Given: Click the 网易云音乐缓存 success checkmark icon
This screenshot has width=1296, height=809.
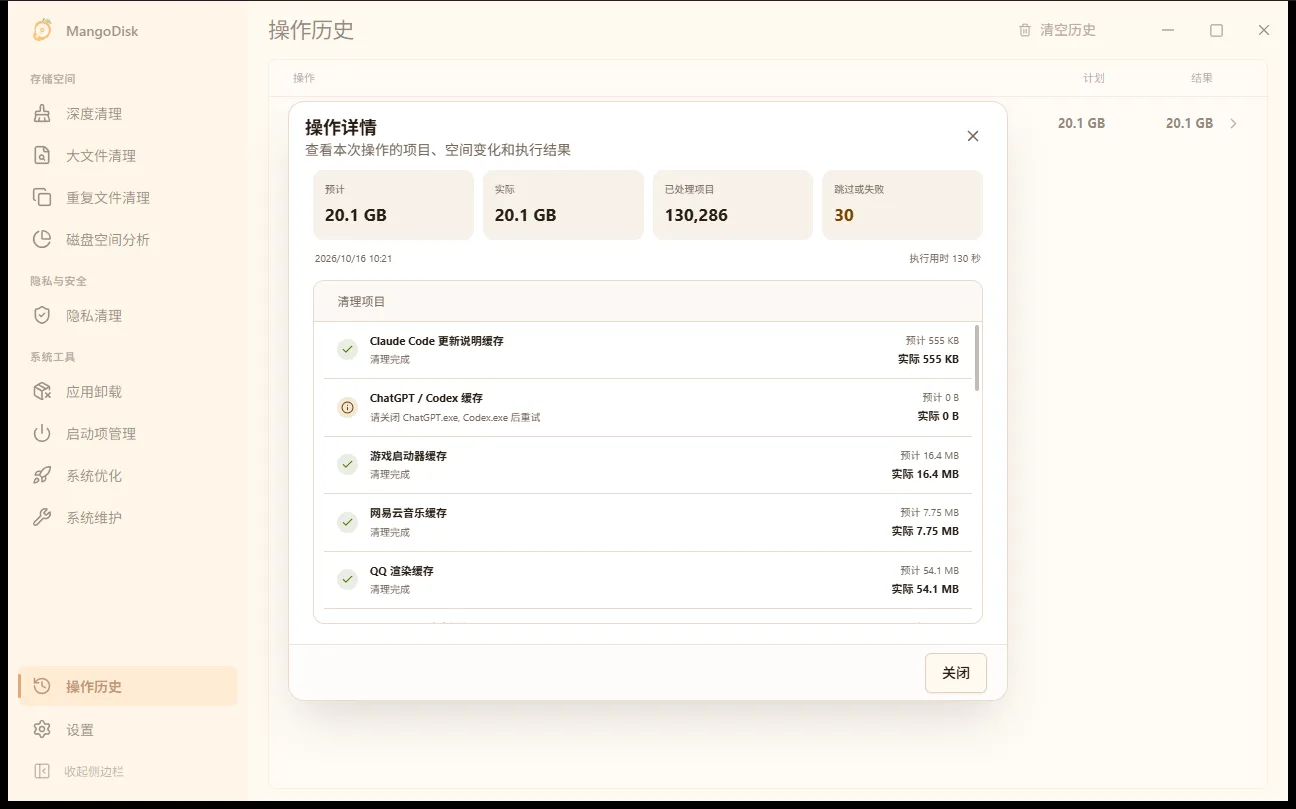Looking at the screenshot, I should pyautogui.click(x=347, y=522).
